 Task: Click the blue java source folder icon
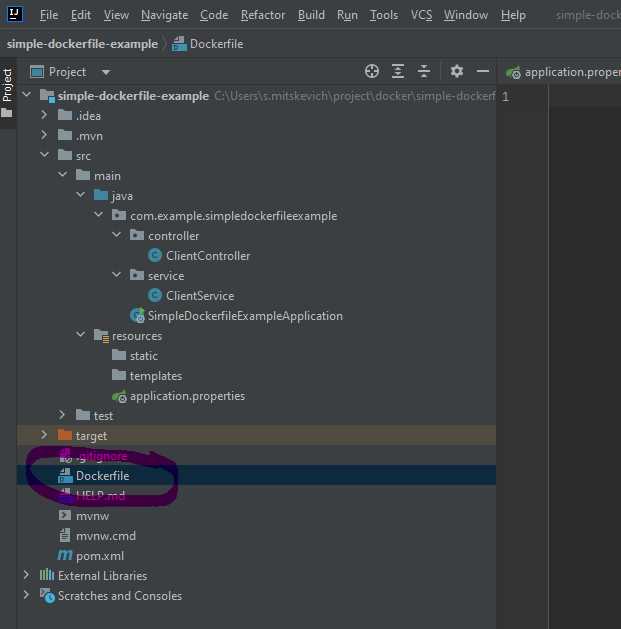pyautogui.click(x=101, y=195)
